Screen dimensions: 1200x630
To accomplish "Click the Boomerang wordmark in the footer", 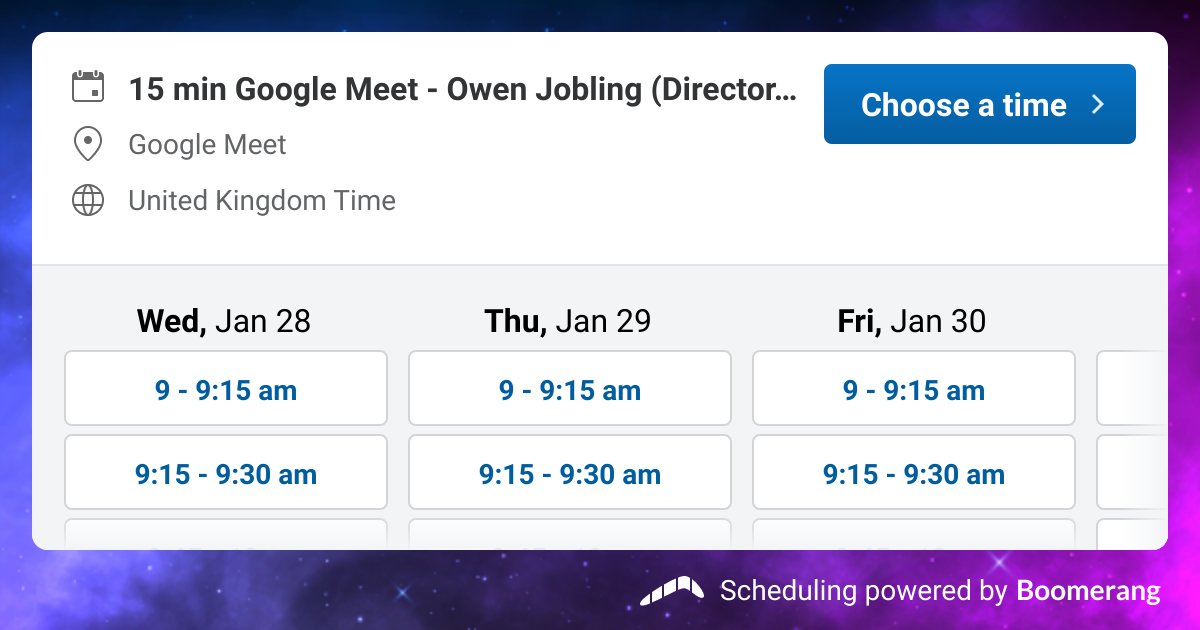I will coord(1090,591).
